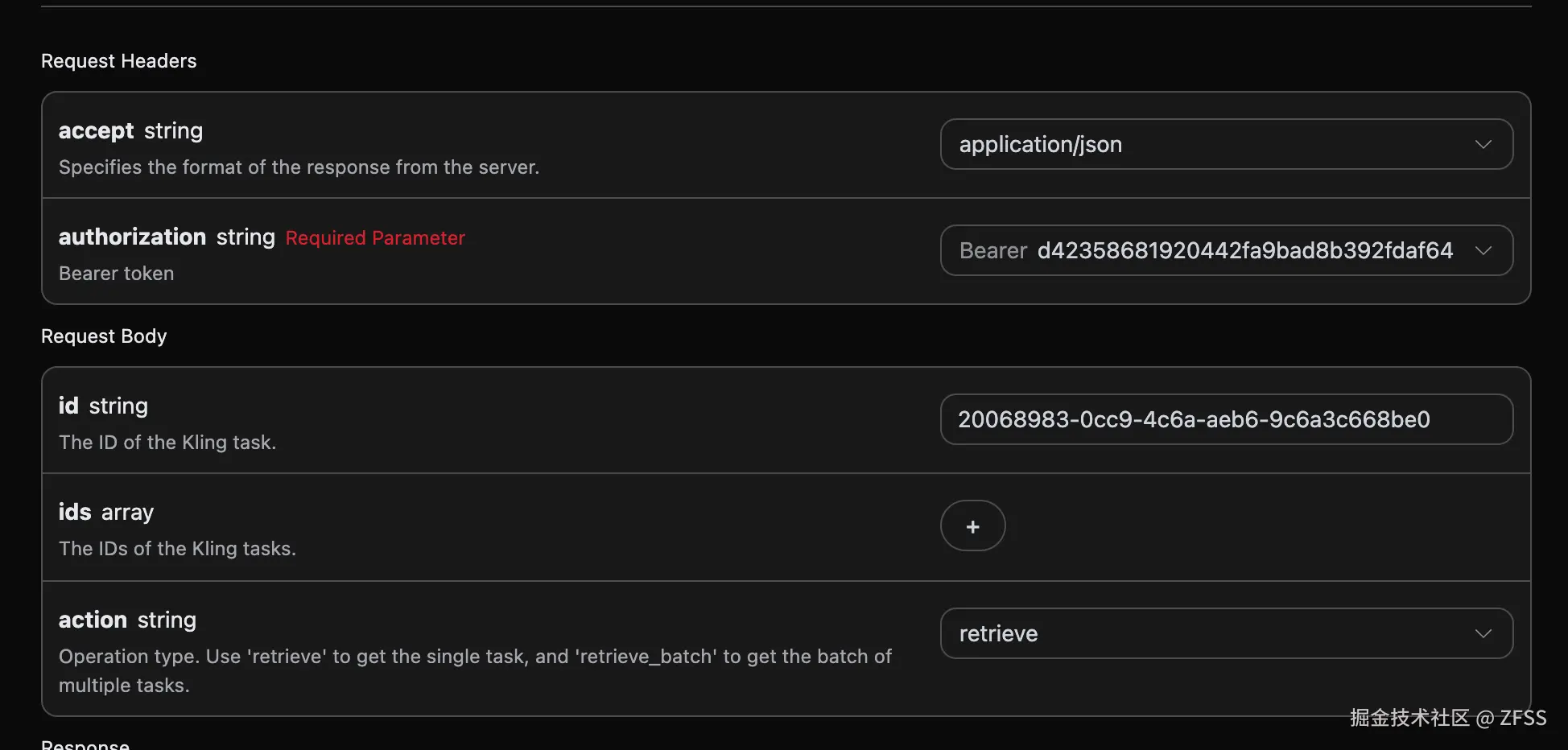The width and height of the screenshot is (1568, 750).
Task: Open the application/json accept dropdown
Action: [x=1207, y=145]
